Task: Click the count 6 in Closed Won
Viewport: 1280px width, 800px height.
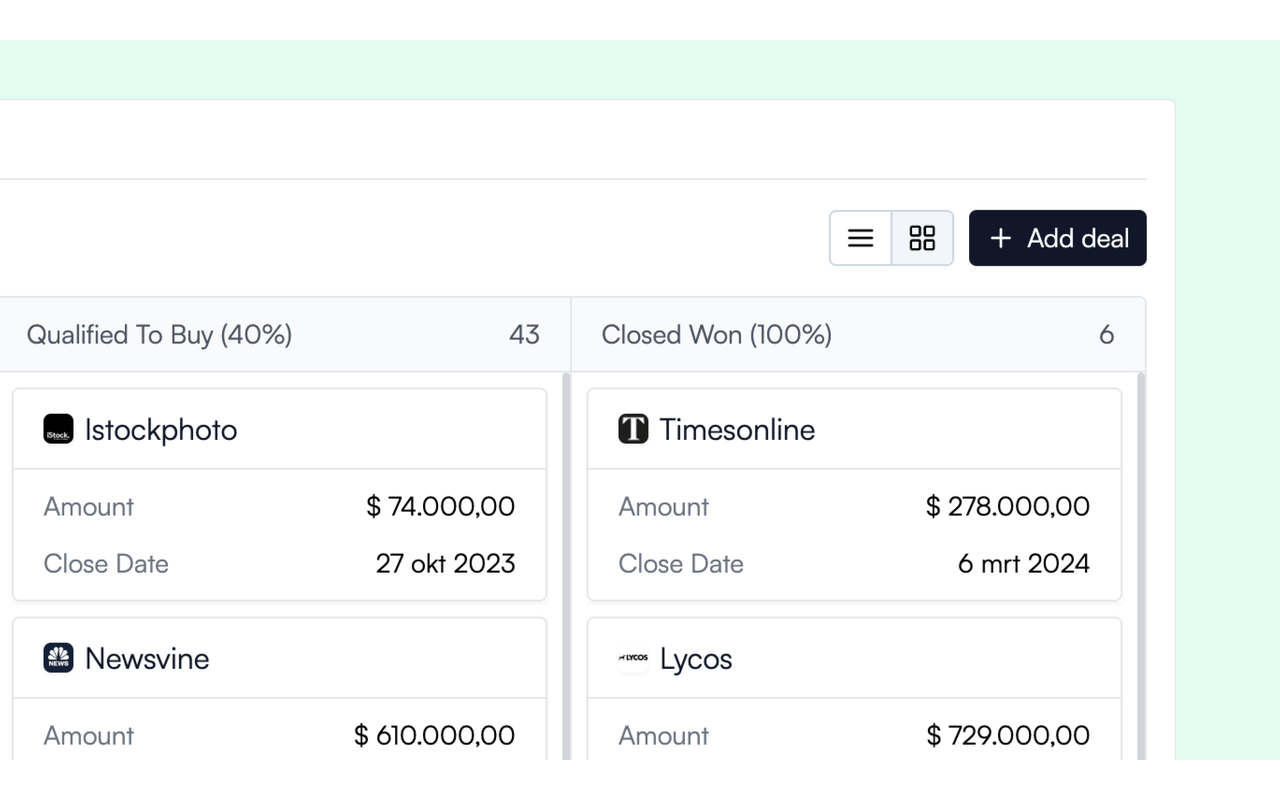Action: click(1106, 335)
